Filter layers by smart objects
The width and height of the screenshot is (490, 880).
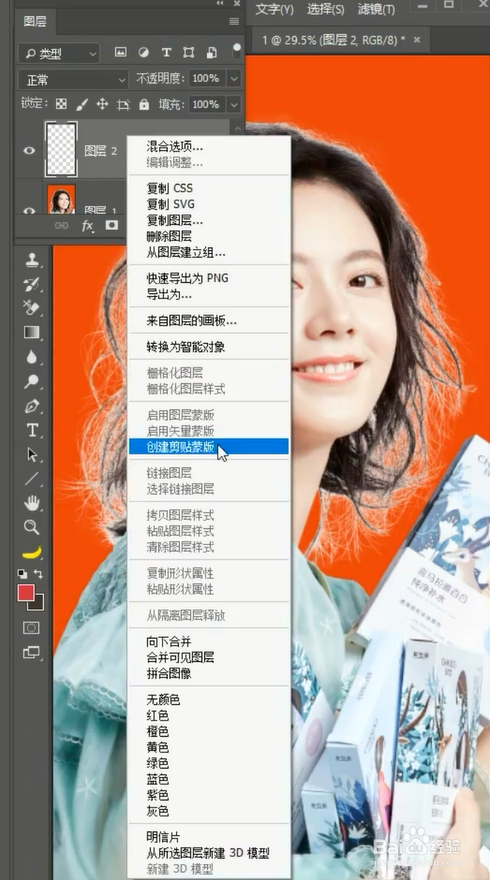tap(212, 52)
